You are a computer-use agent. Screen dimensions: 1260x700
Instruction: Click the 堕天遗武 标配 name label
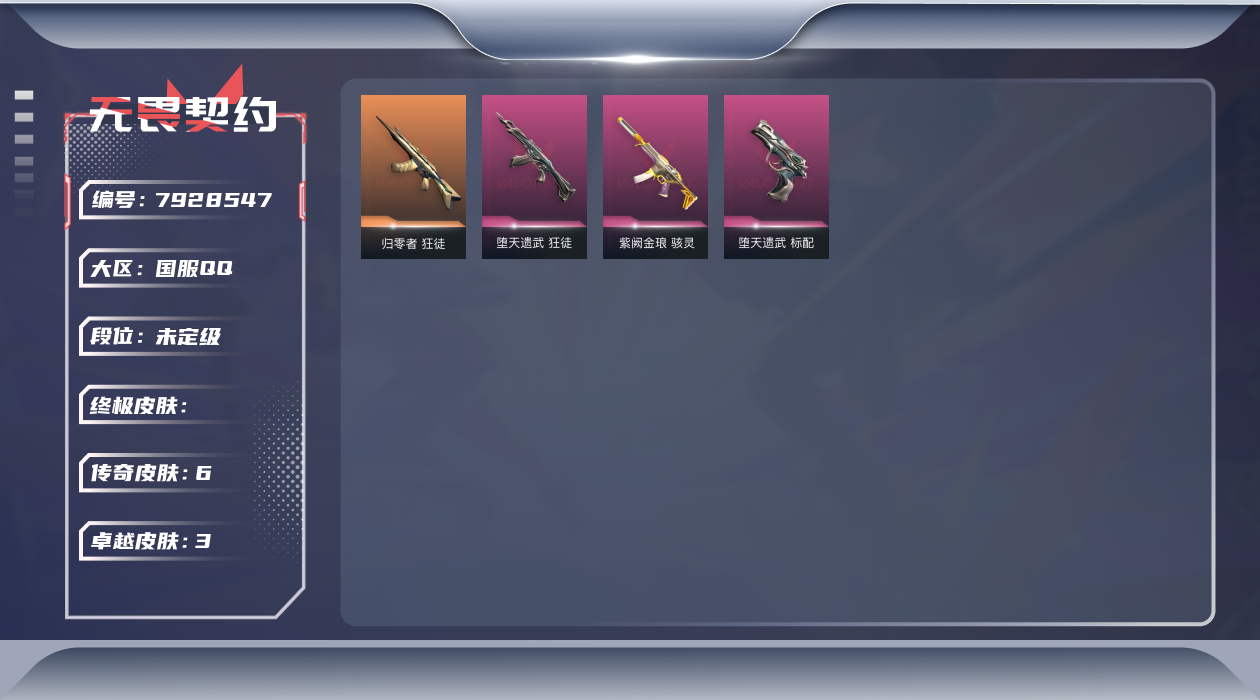(776, 243)
